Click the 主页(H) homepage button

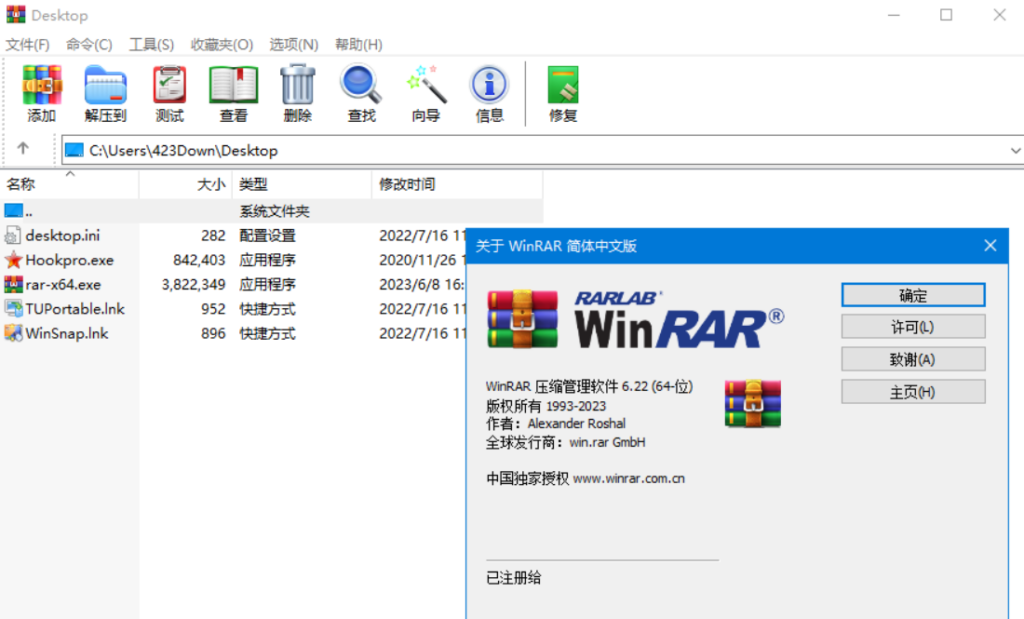912,392
